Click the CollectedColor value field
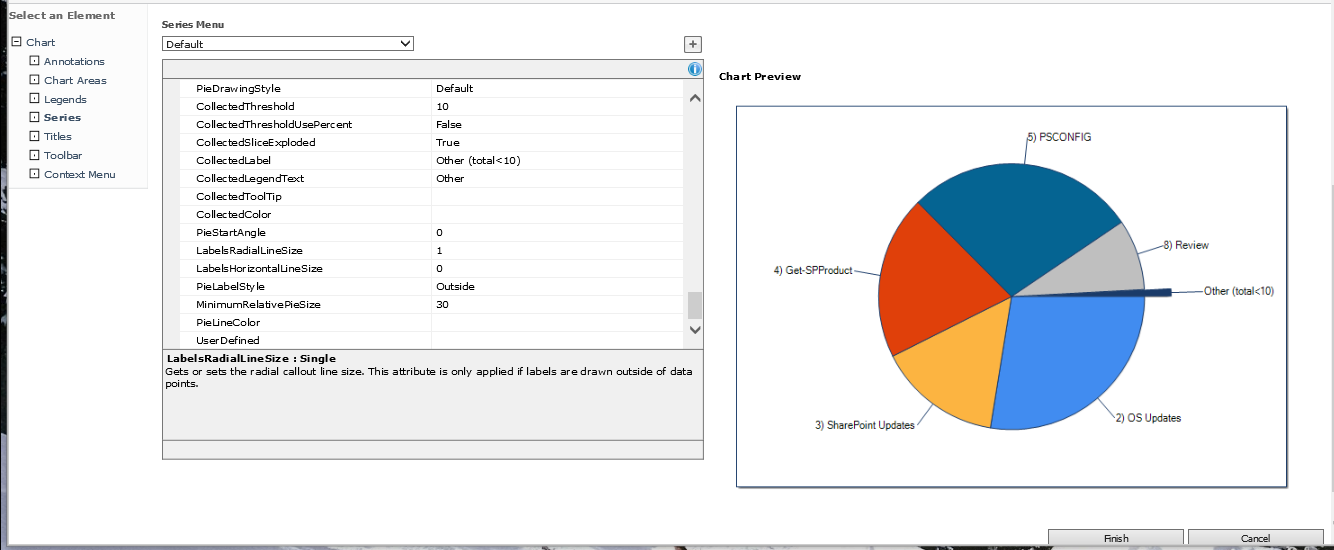The image size is (1334, 550). pyautogui.click(x=557, y=214)
